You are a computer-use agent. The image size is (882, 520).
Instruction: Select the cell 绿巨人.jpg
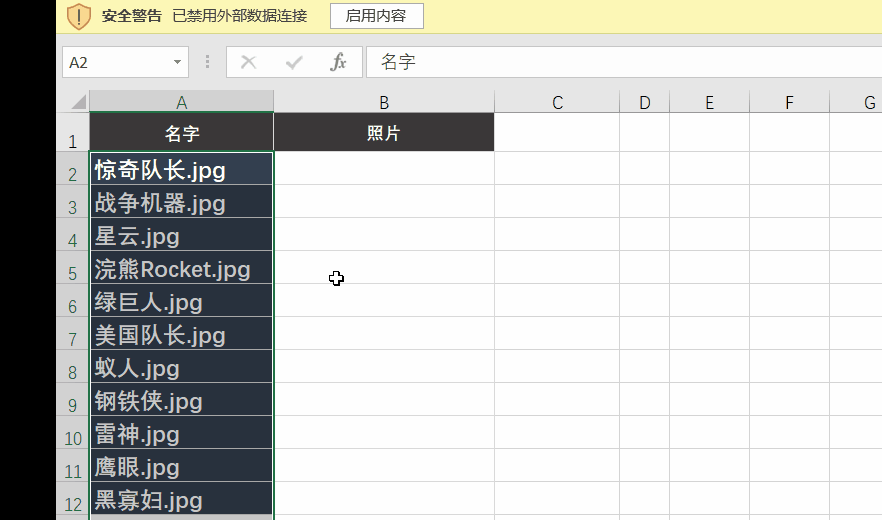(x=181, y=301)
